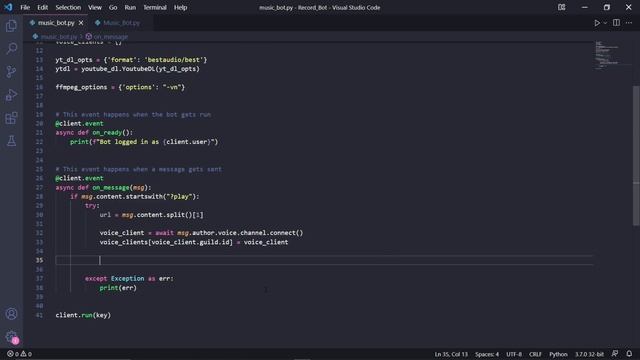Click 'except Exception as err:' line
This screenshot has height=360, width=640.
(x=129, y=278)
